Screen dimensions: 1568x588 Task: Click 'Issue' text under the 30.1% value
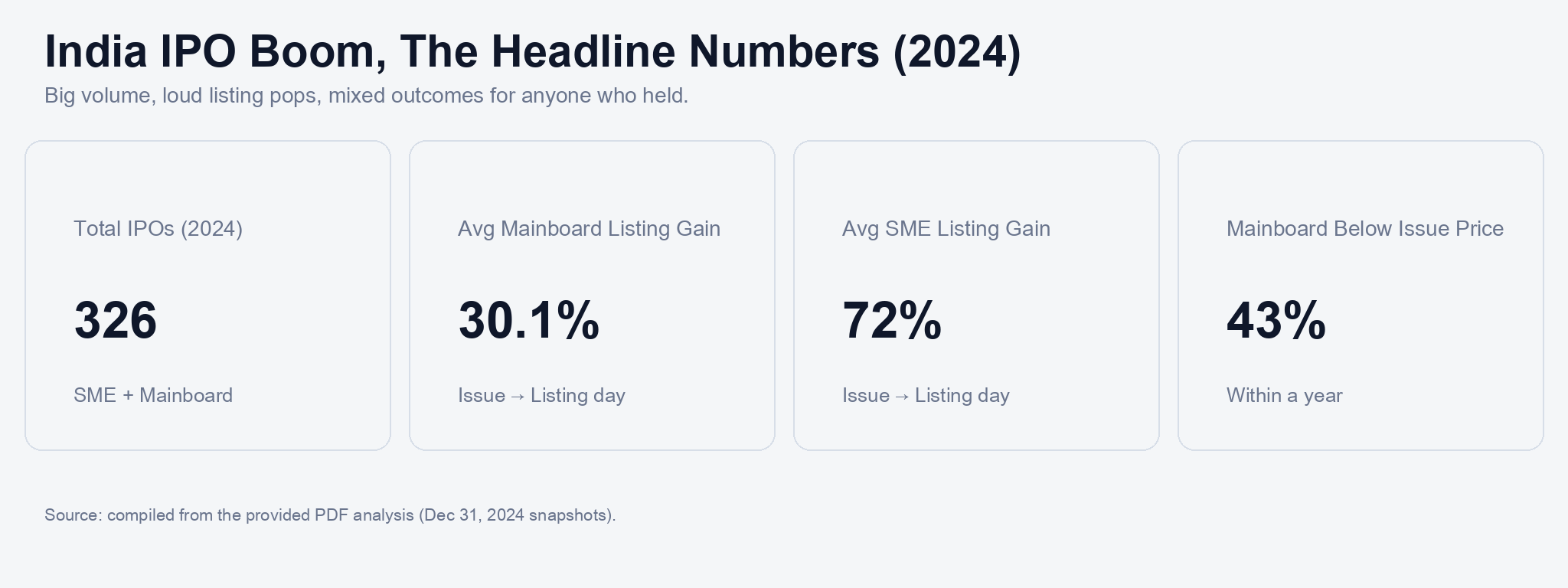482,396
